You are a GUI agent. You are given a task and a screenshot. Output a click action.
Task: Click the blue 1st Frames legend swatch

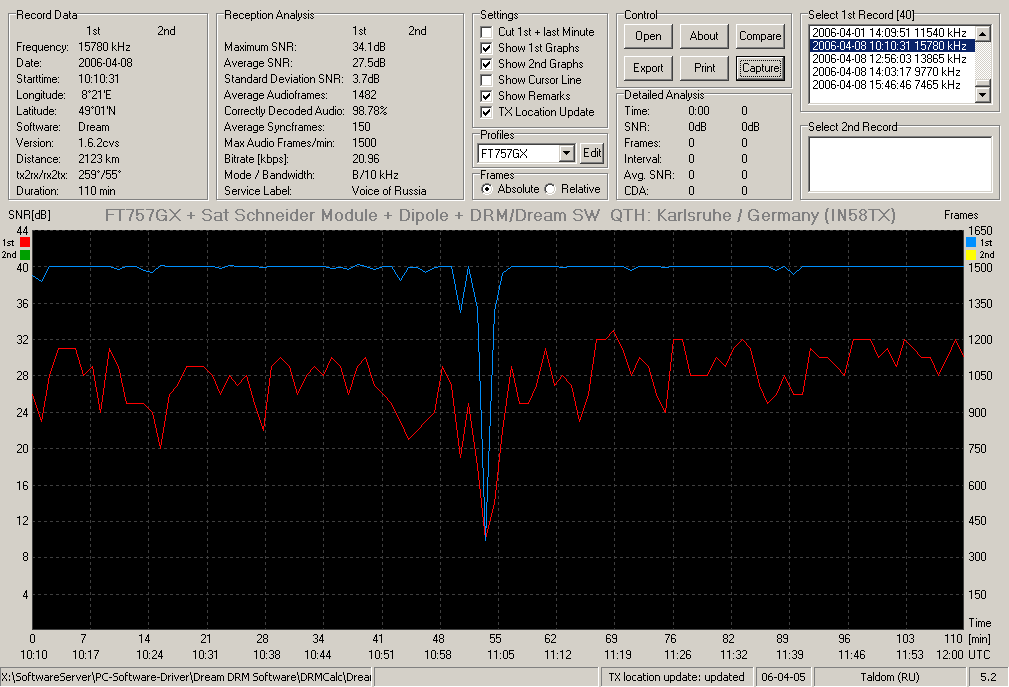(971, 243)
